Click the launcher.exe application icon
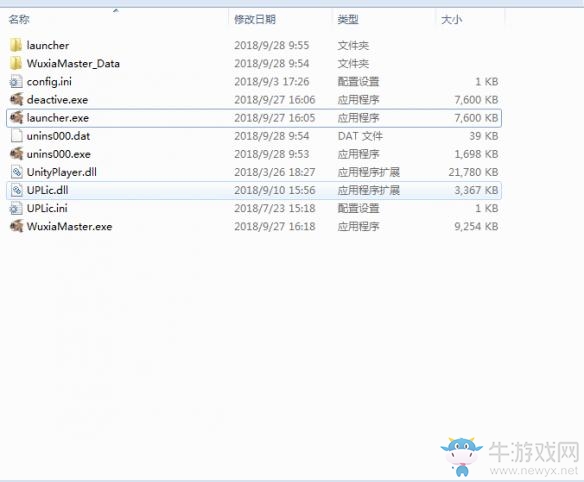Viewport: 584px width, 482px height. pos(16,118)
